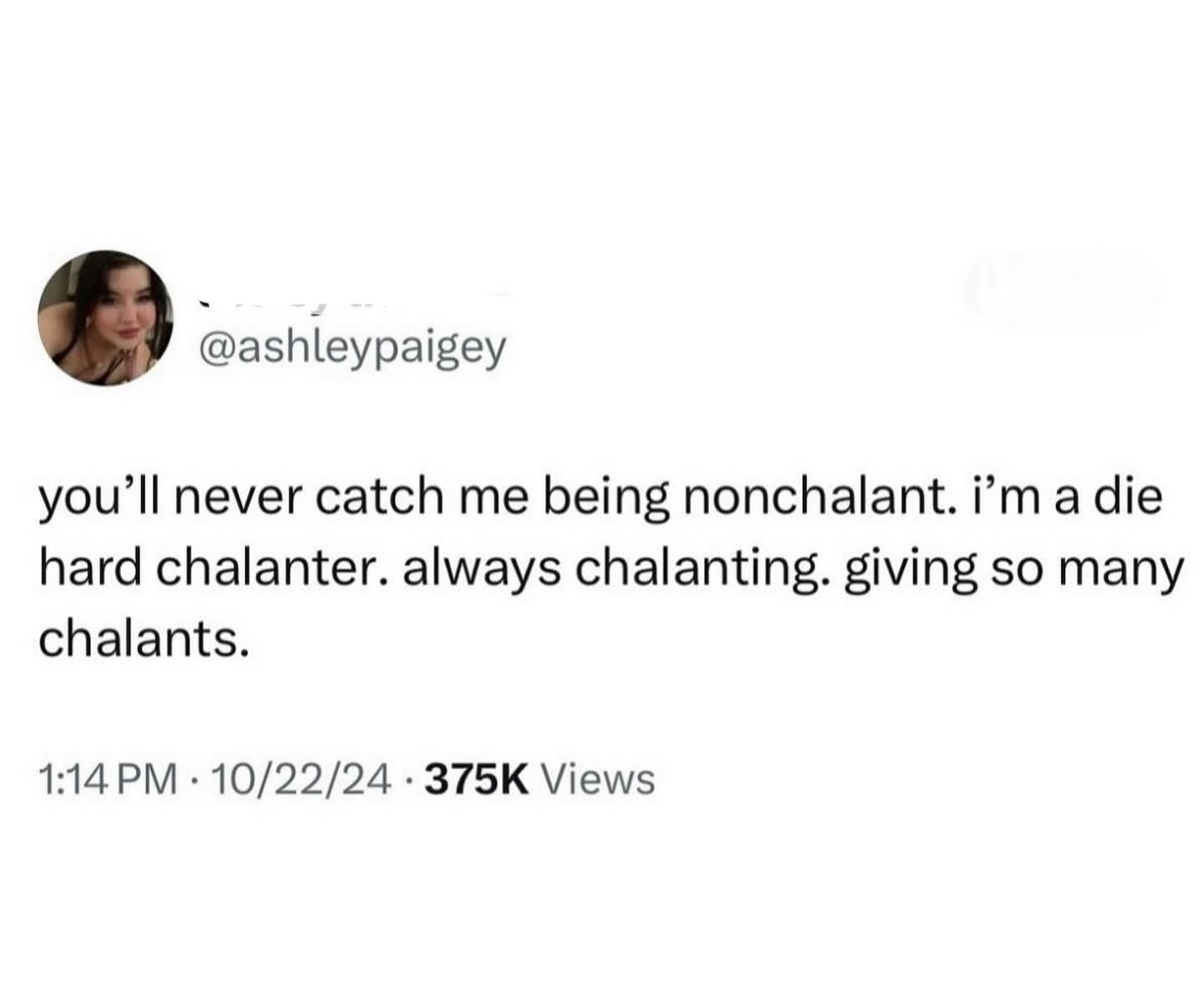The height and width of the screenshot is (1004, 1204).
Task: Click the @ashleypaigey handle
Action: (x=350, y=349)
